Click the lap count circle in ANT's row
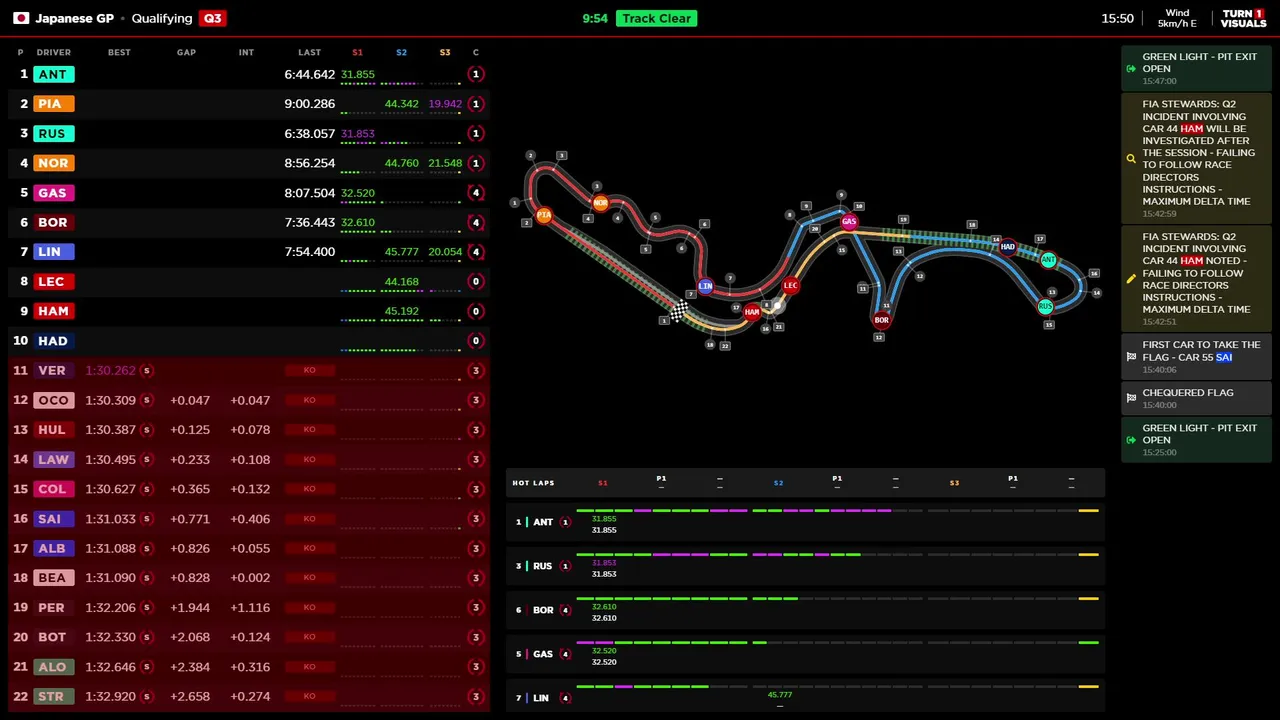Screen dimensions: 1280x720 [x=476, y=74]
